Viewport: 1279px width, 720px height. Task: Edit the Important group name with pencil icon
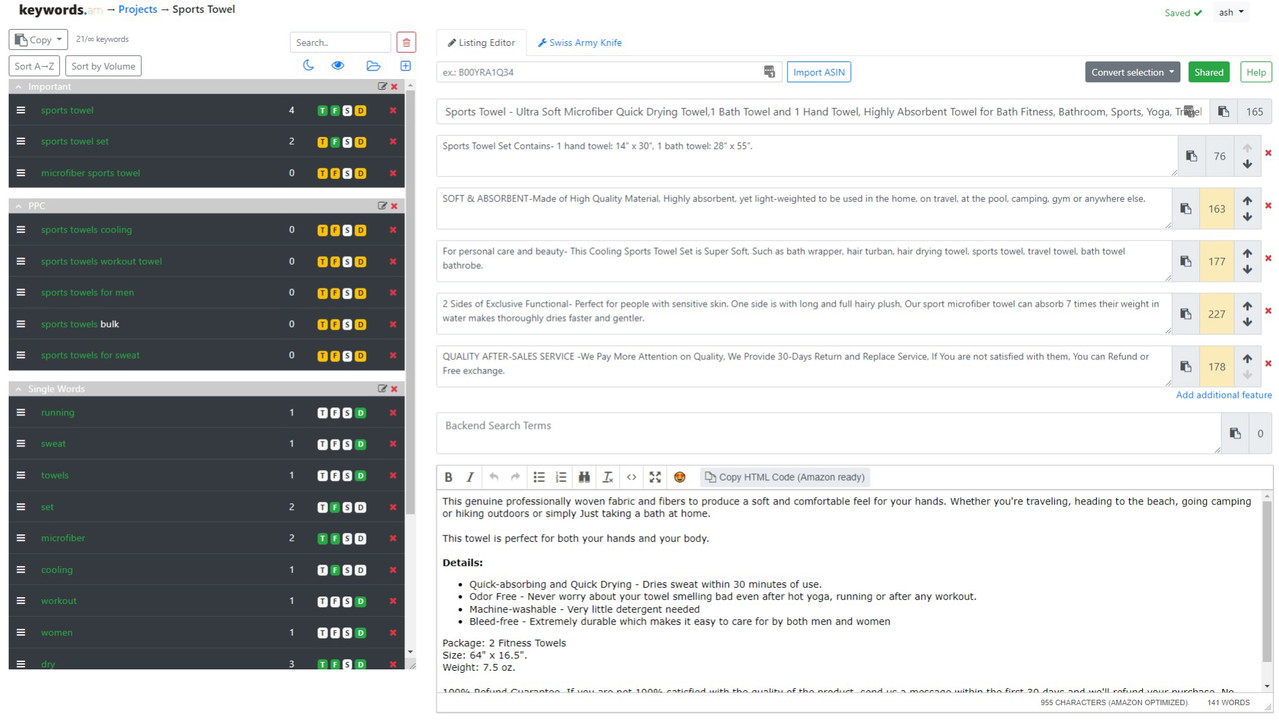[x=382, y=87]
